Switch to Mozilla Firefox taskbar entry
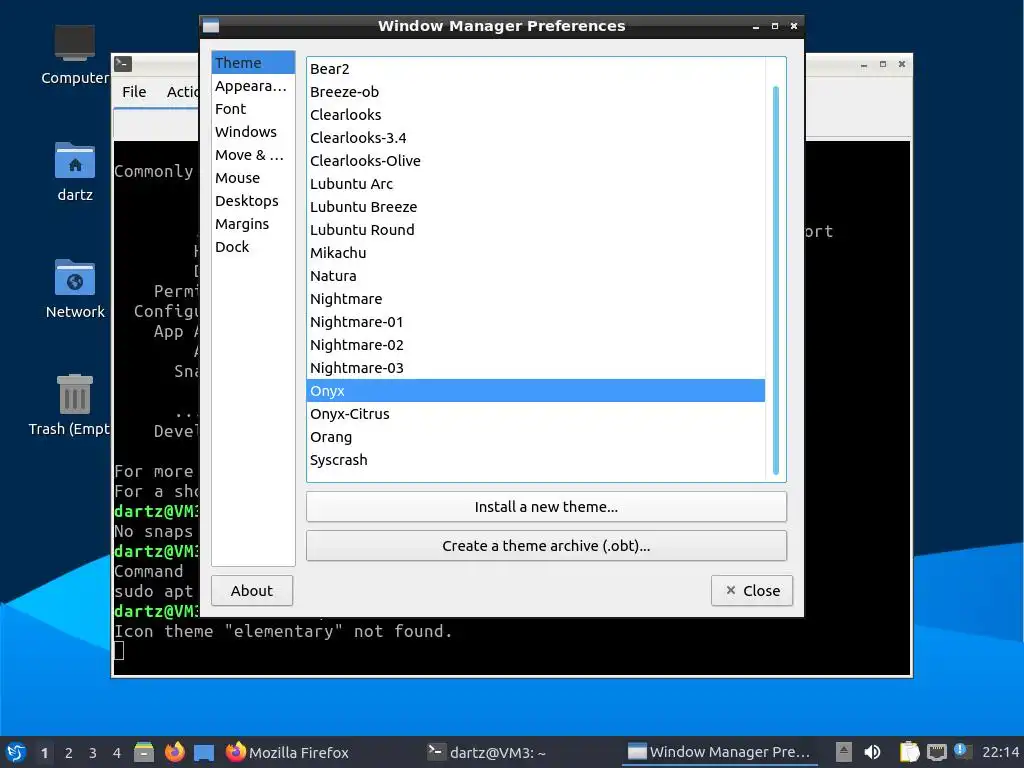Image resolution: width=1024 pixels, height=768 pixels. 287,752
